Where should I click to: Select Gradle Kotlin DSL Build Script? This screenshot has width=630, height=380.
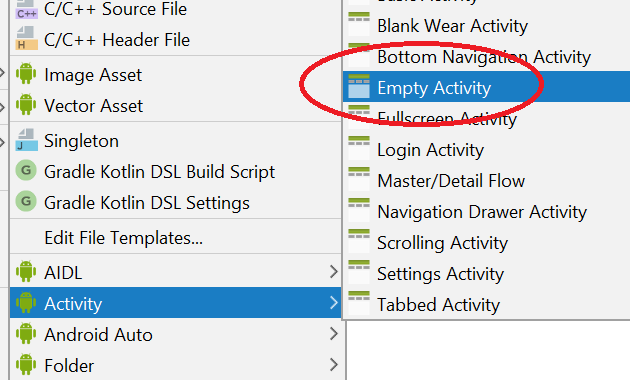coord(176,172)
